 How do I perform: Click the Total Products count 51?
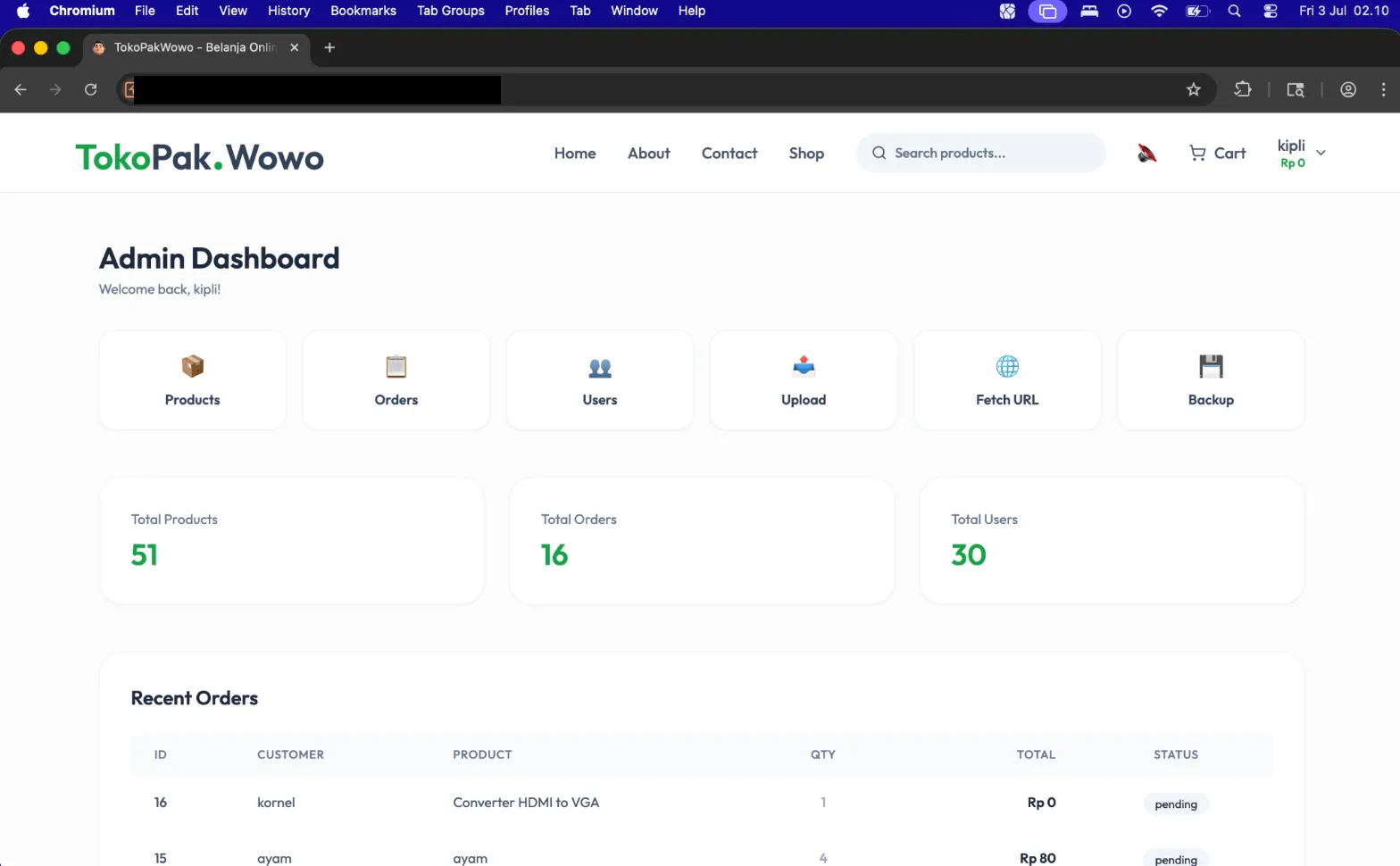(x=145, y=555)
